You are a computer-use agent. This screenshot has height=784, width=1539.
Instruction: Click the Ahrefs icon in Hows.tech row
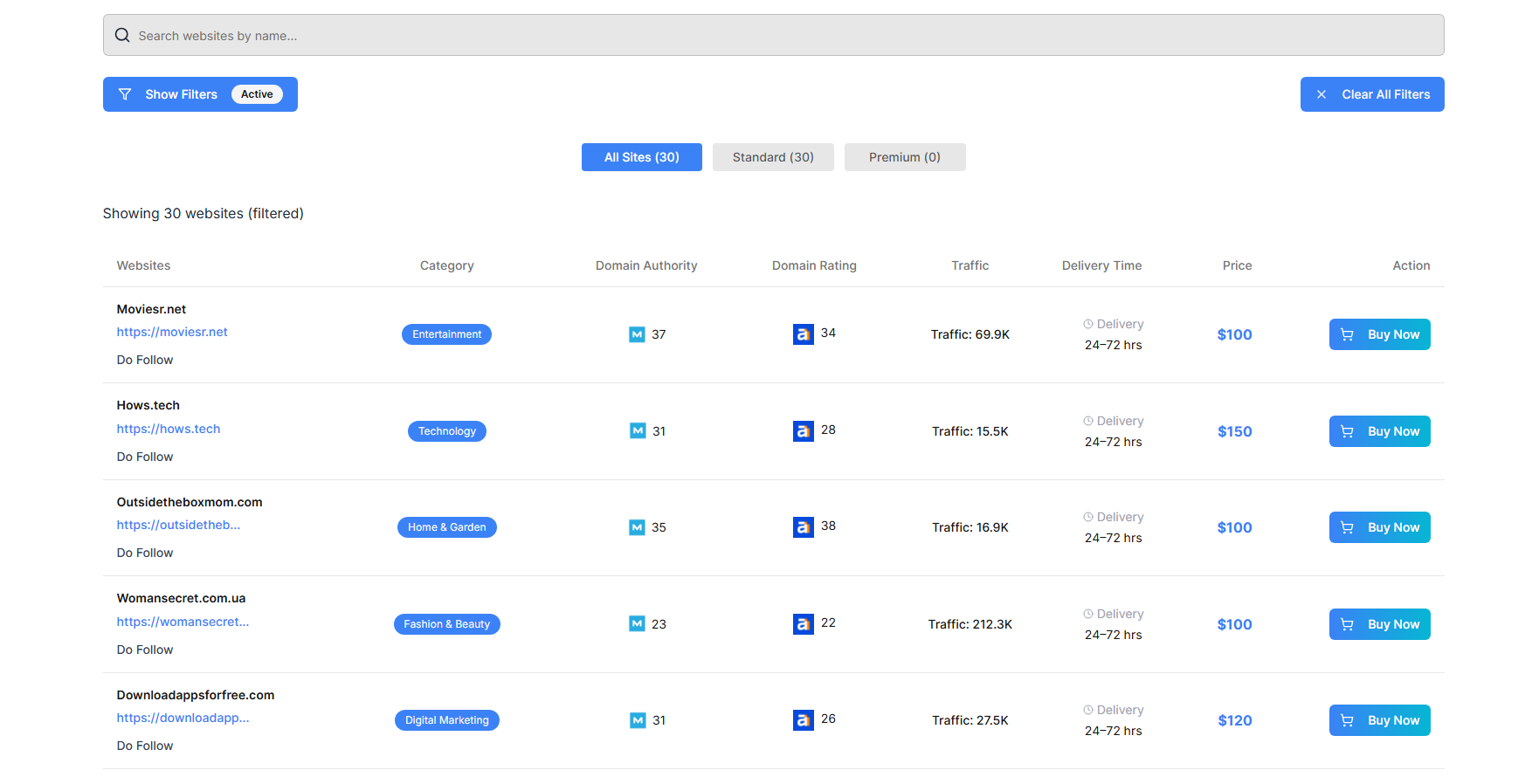[x=803, y=431]
